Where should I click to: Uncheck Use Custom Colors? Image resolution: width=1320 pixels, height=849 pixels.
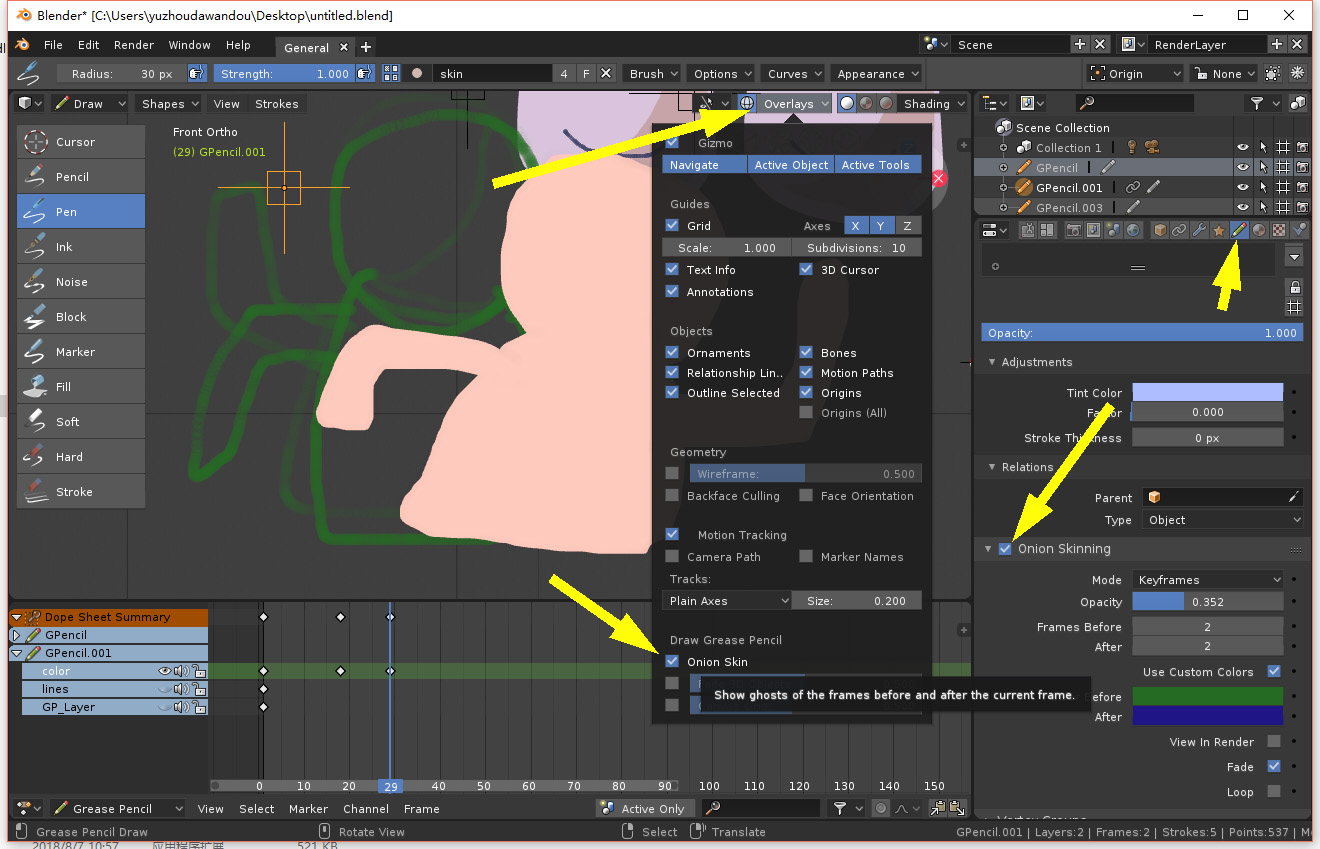(1273, 671)
